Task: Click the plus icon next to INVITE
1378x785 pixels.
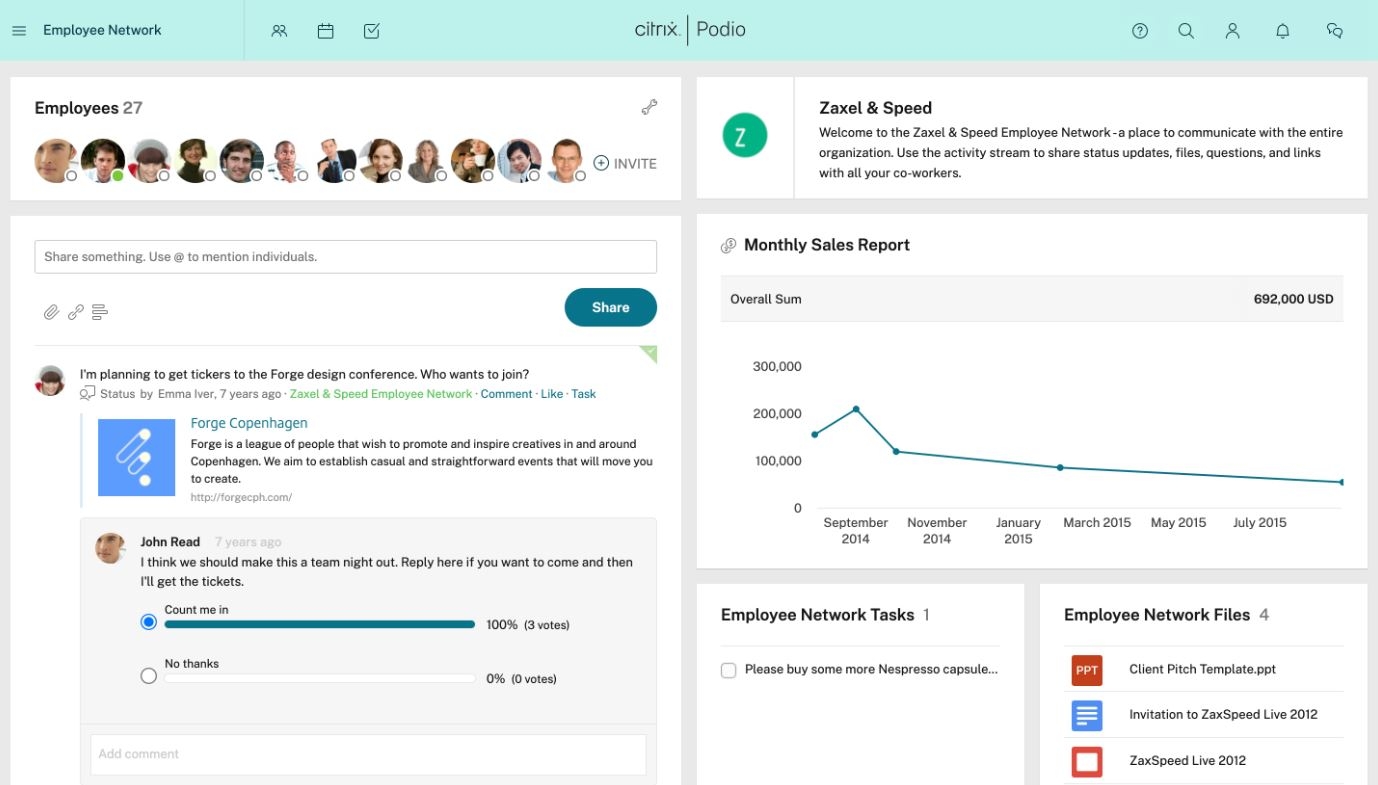Action: (x=601, y=163)
